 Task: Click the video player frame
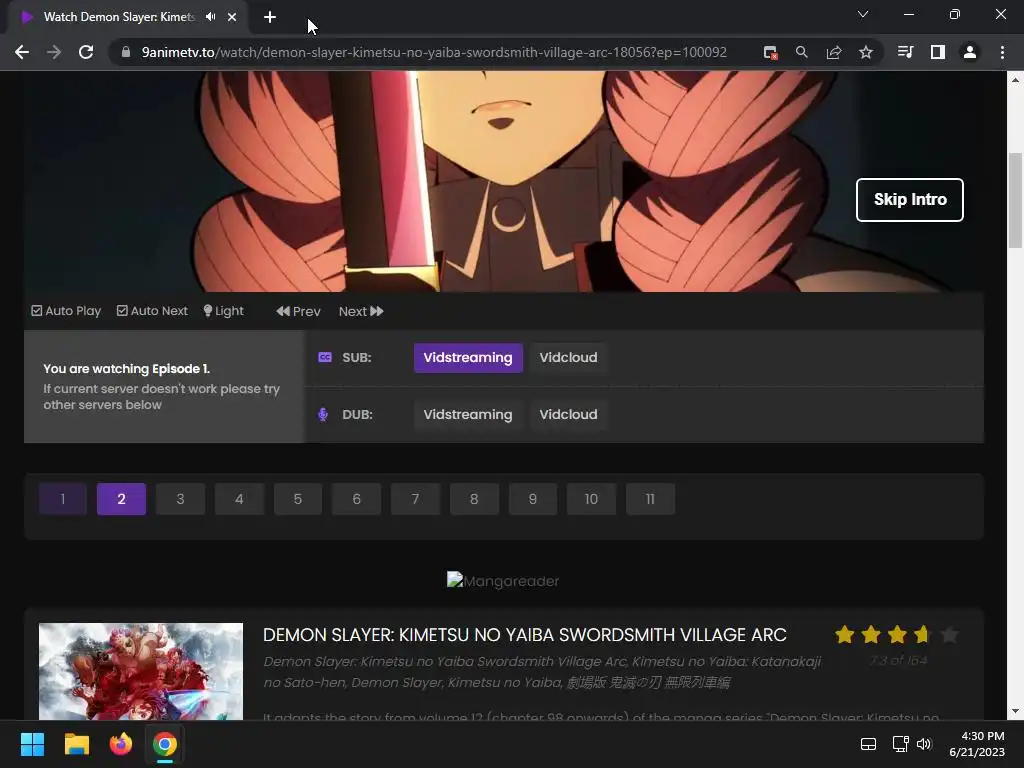click(504, 181)
